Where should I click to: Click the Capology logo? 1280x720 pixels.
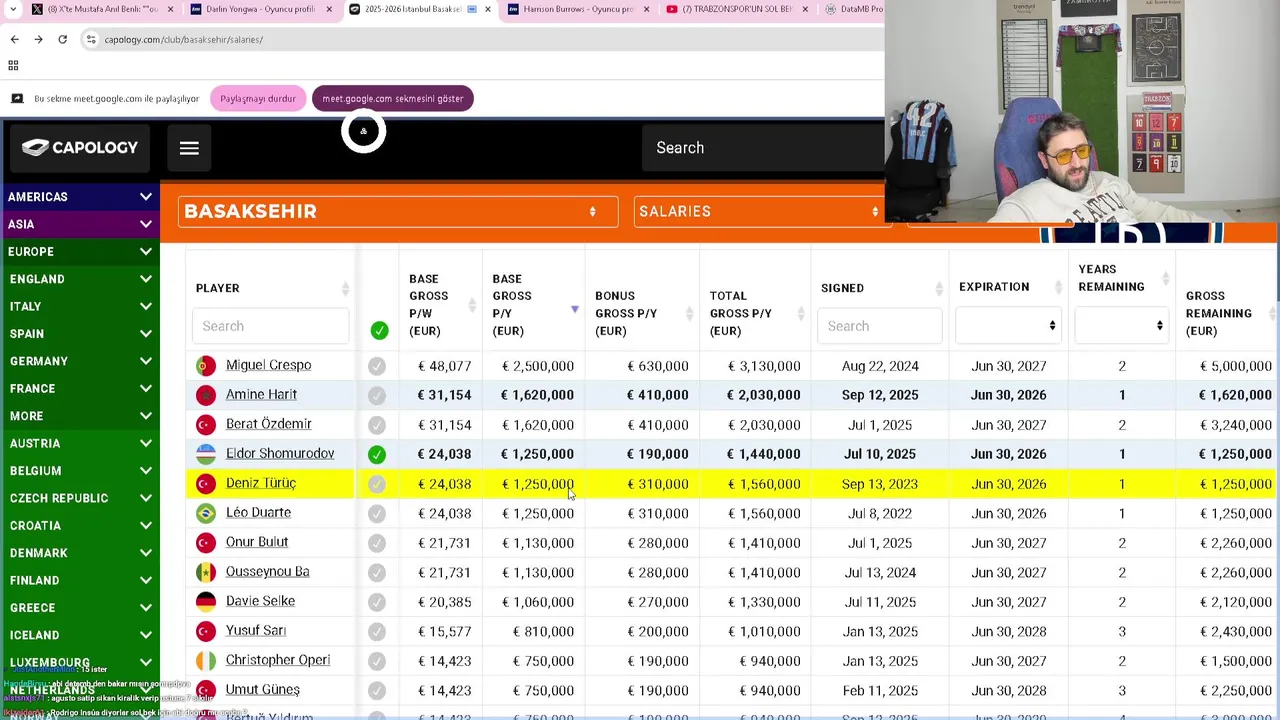pos(80,148)
